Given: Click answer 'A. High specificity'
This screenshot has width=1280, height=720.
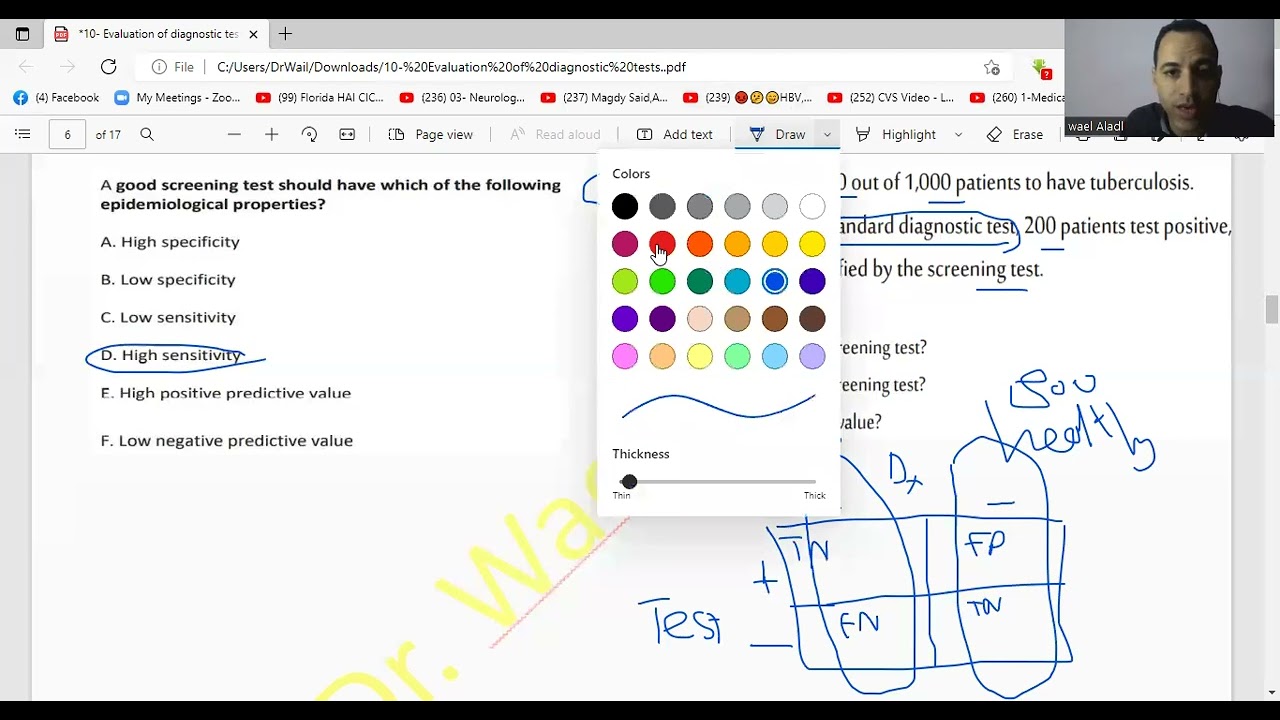Looking at the screenshot, I should pyautogui.click(x=170, y=242).
